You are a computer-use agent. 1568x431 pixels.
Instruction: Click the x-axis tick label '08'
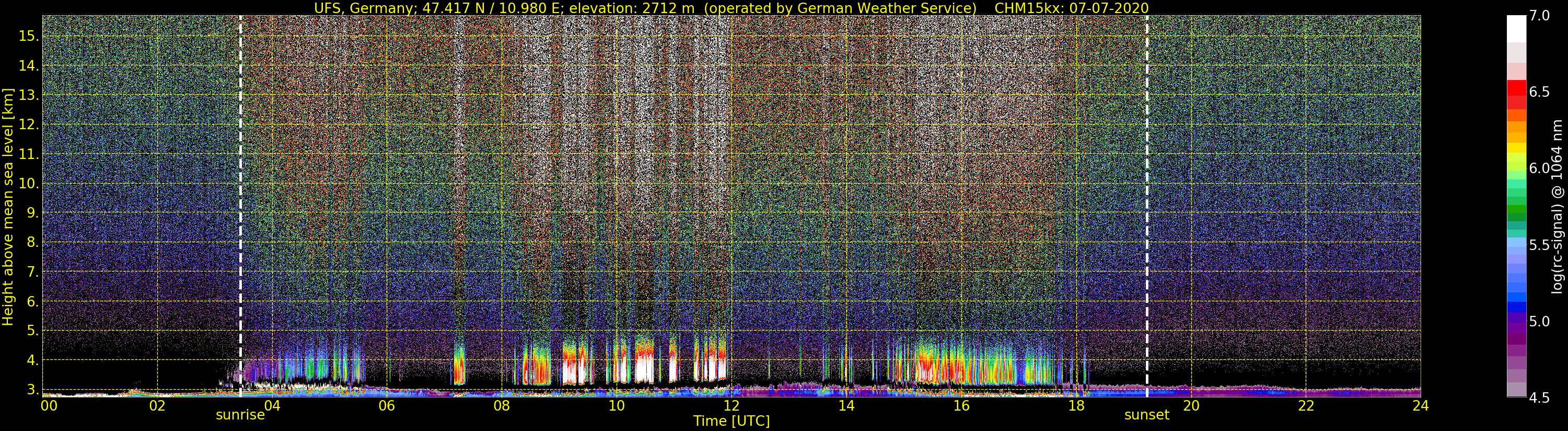click(502, 406)
